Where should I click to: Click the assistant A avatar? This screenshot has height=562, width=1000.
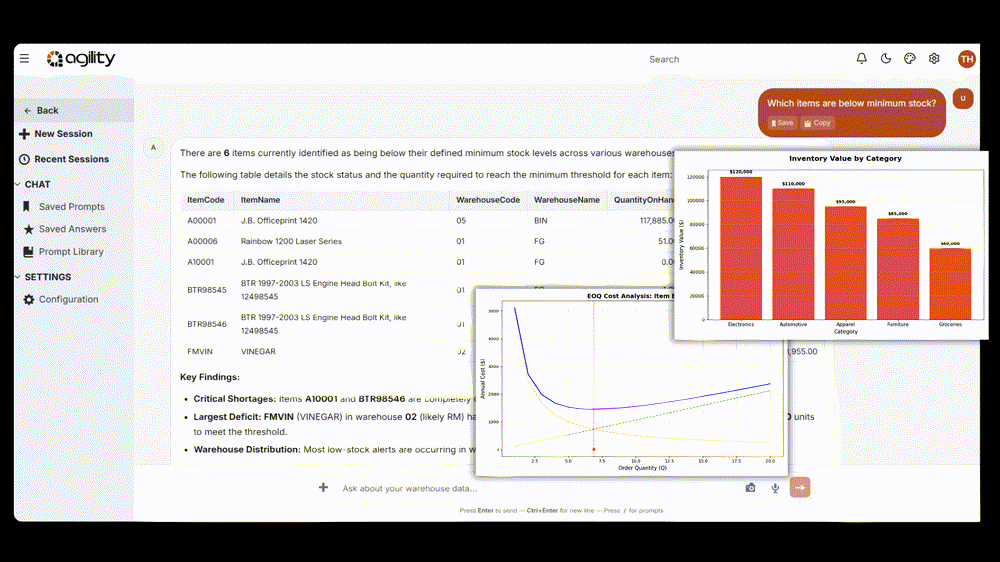153,148
